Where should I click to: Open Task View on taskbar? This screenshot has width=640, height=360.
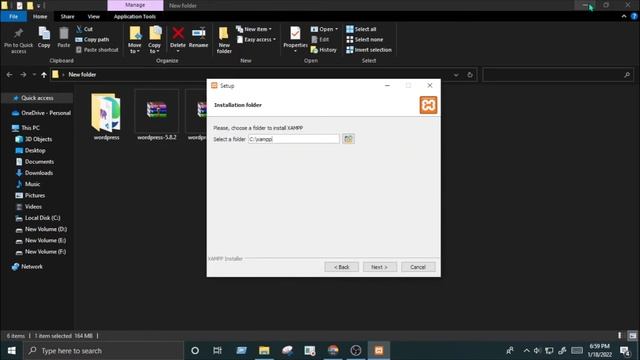[x=218, y=351]
